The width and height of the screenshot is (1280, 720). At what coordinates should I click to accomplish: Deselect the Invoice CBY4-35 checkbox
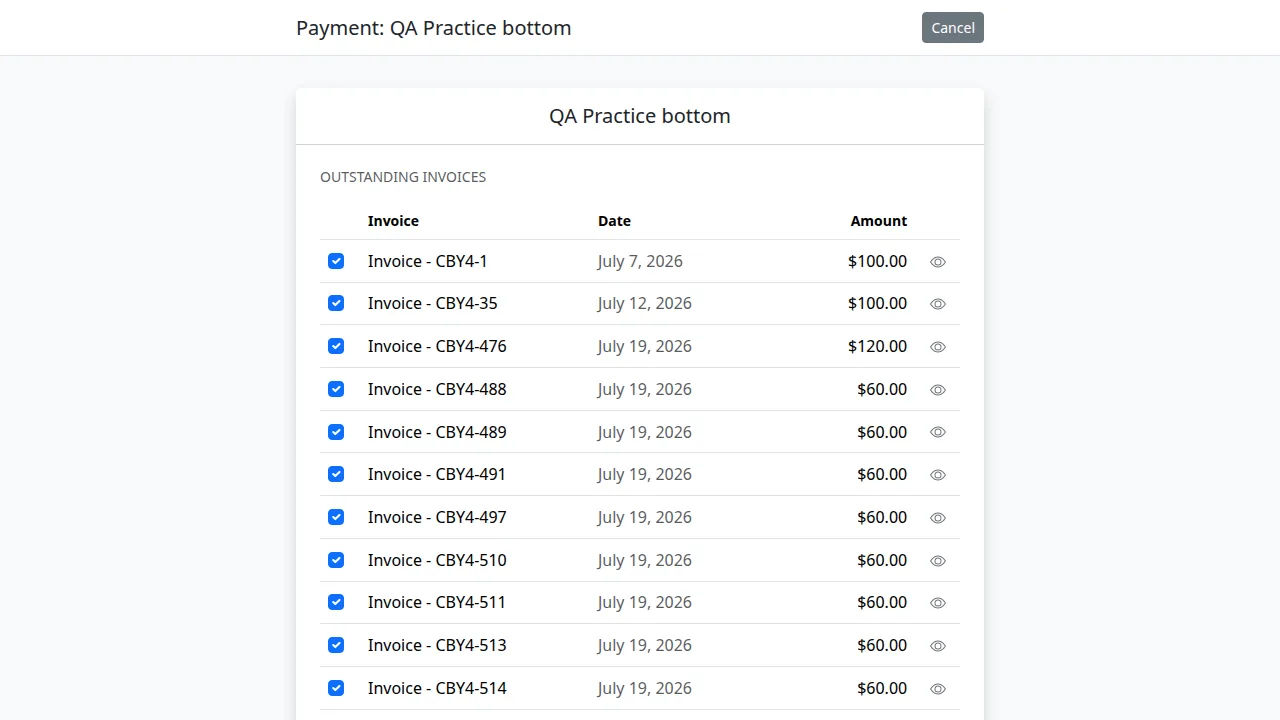336,303
